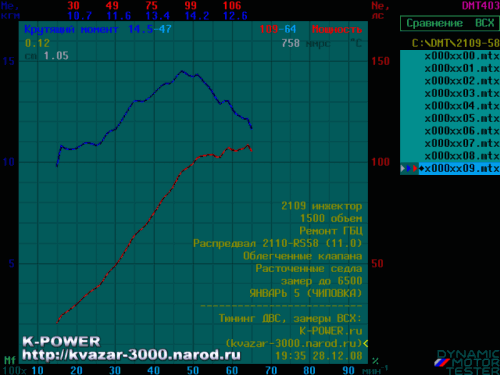Click the 50 rpm axis label
The image size is (500, 375).
click(193, 370)
